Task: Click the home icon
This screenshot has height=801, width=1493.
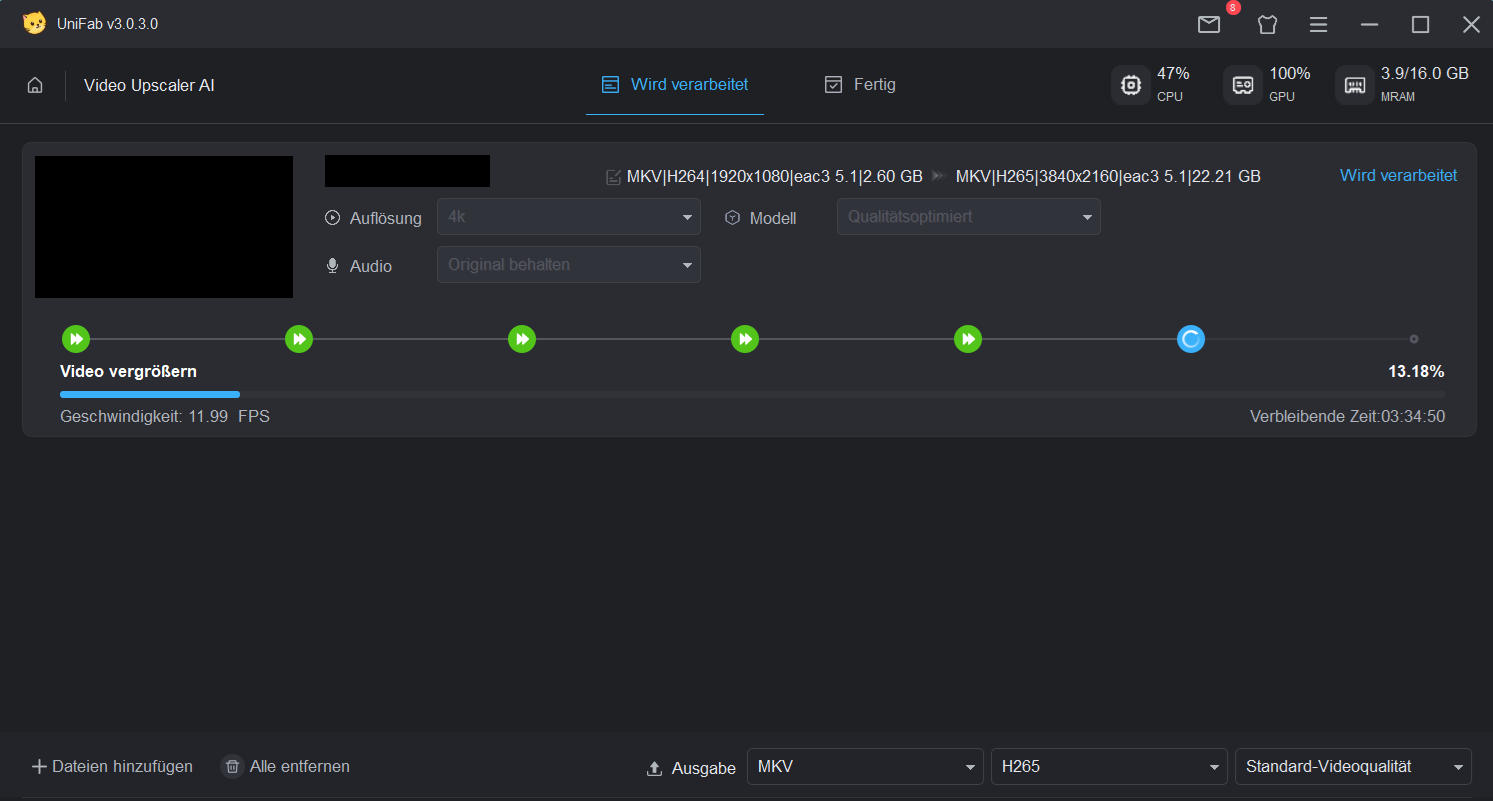Action: pos(35,86)
